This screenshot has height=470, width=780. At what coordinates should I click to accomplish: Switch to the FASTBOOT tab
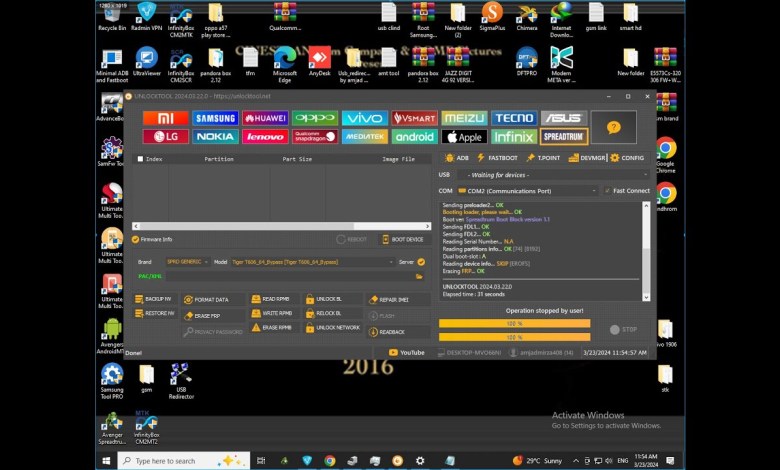point(497,158)
